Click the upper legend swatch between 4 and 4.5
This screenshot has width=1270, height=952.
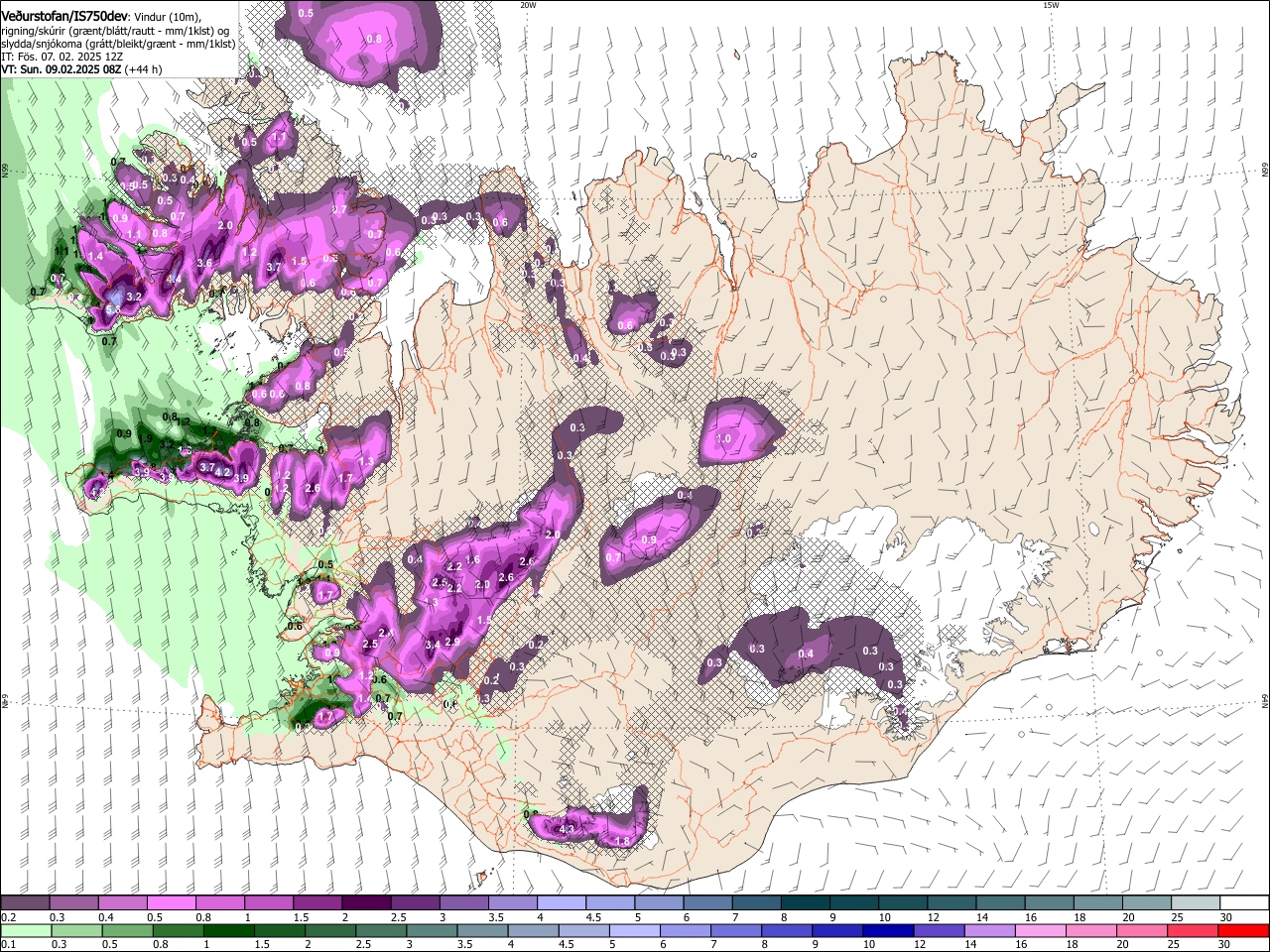coord(562,903)
